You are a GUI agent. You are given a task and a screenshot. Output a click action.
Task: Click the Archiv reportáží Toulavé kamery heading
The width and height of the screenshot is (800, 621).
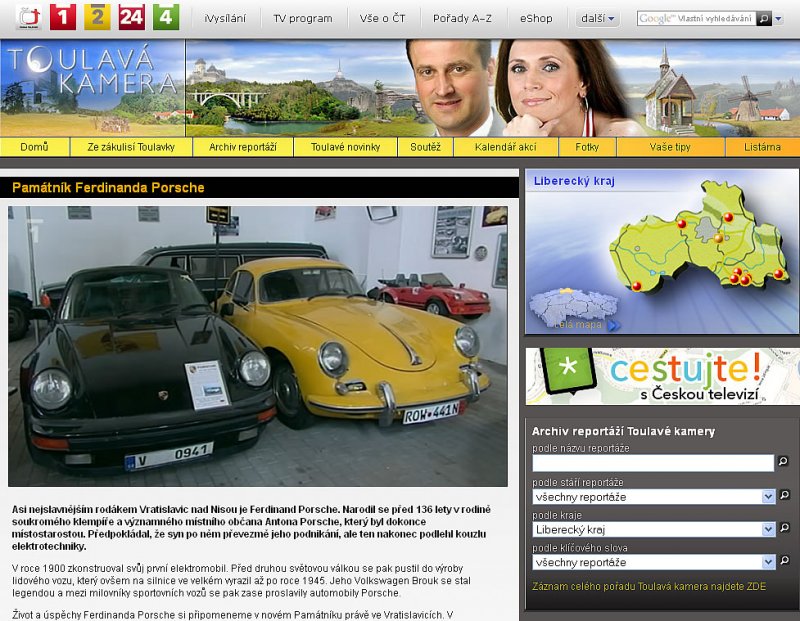click(x=623, y=432)
